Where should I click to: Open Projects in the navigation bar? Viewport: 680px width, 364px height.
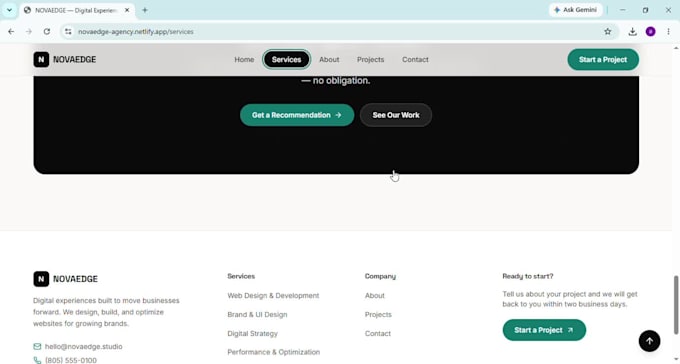(370, 59)
